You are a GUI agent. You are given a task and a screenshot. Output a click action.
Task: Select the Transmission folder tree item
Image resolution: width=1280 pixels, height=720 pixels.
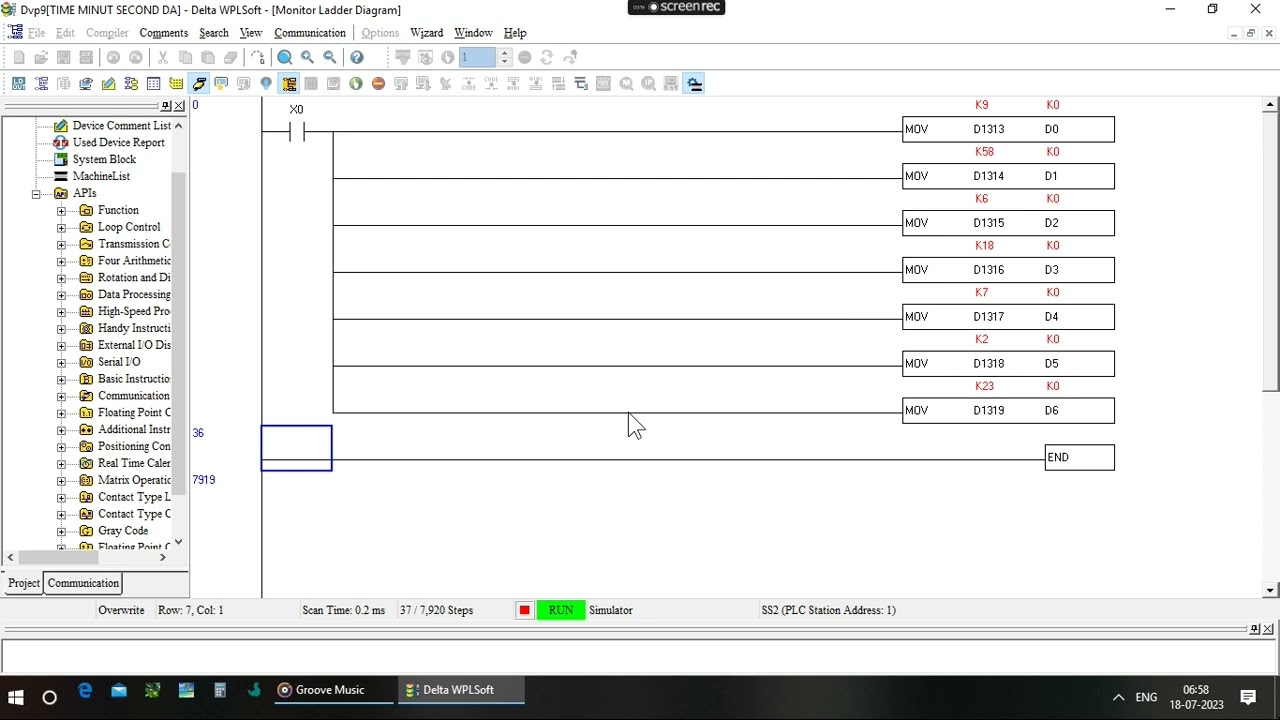pyautogui.click(x=134, y=244)
